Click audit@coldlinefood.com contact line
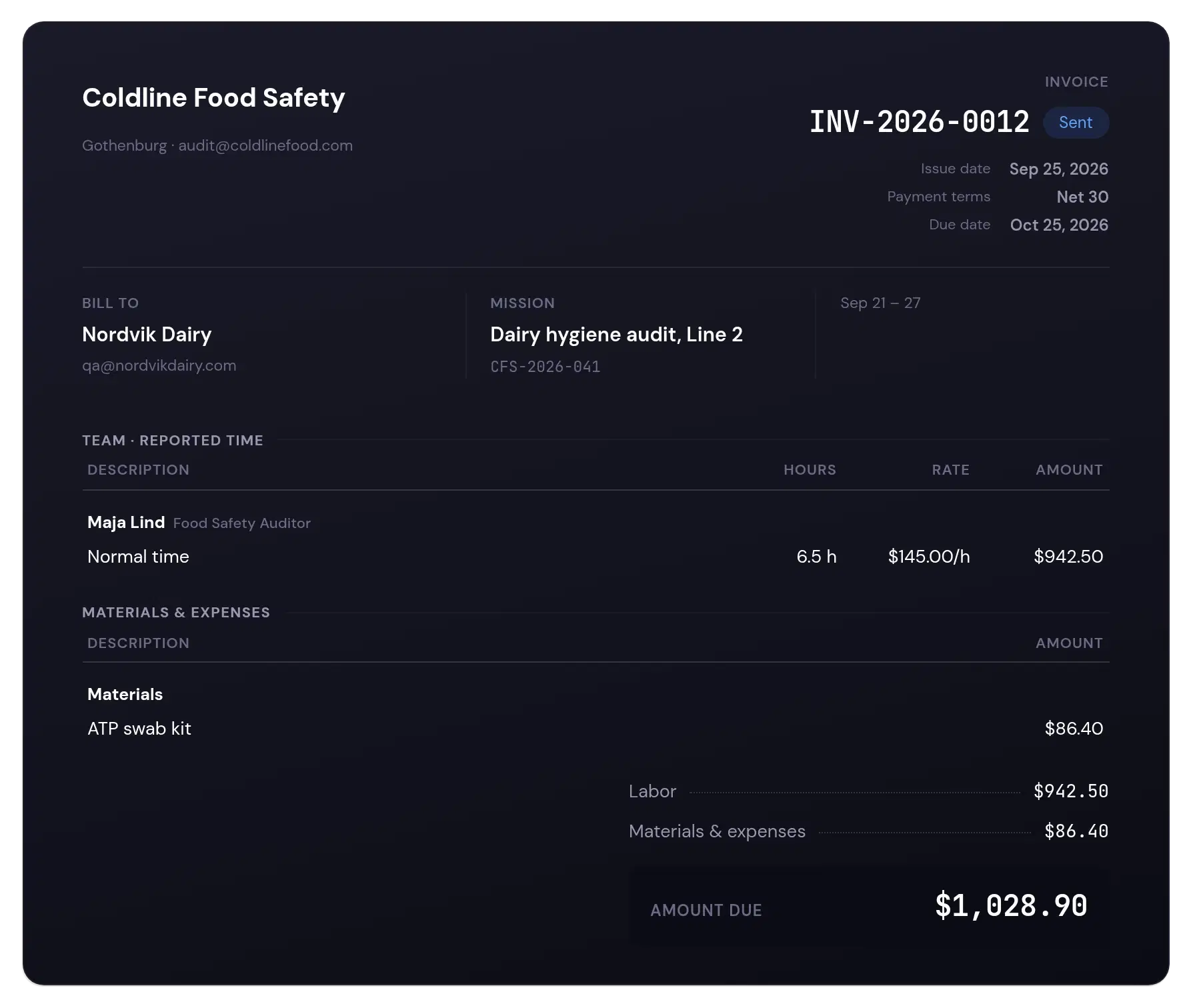Screen dimensions: 1191x1008 pos(265,145)
